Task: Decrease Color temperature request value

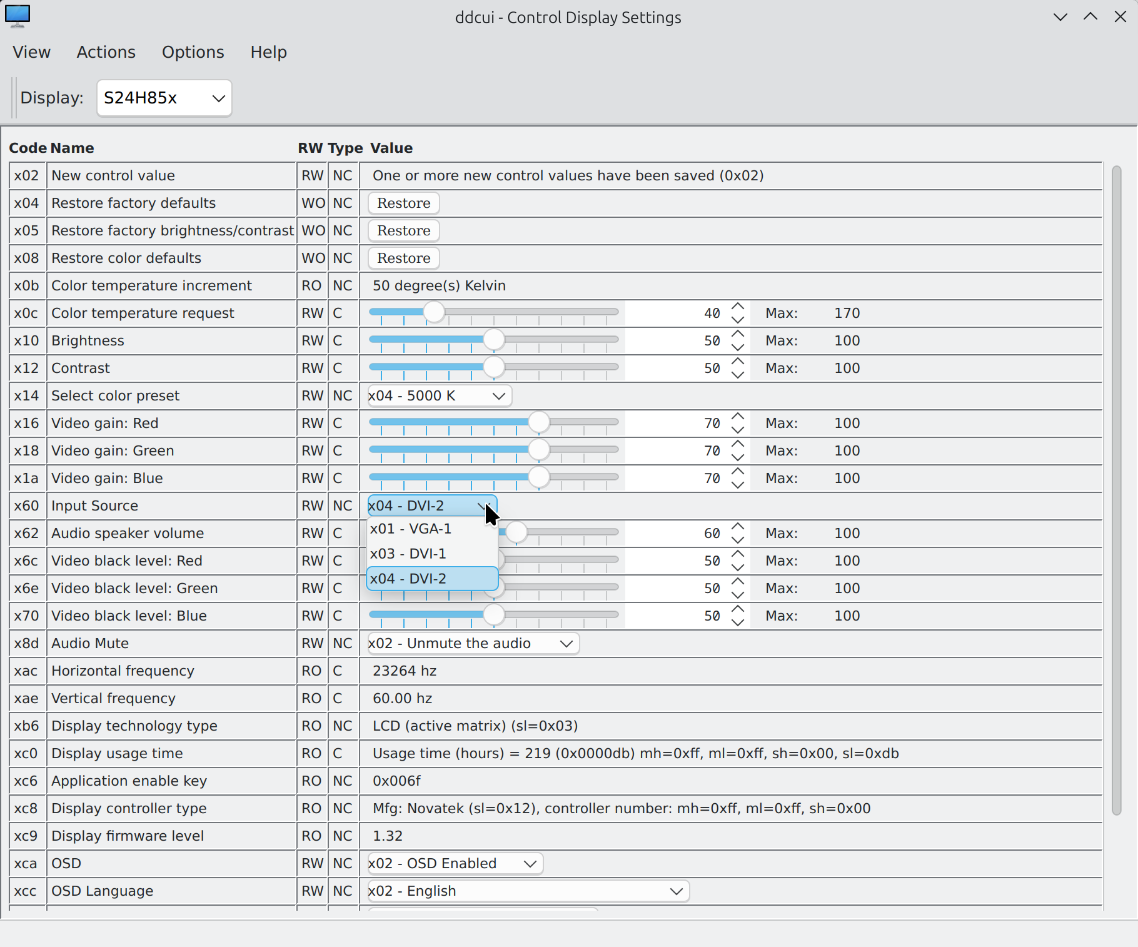Action: click(x=738, y=319)
